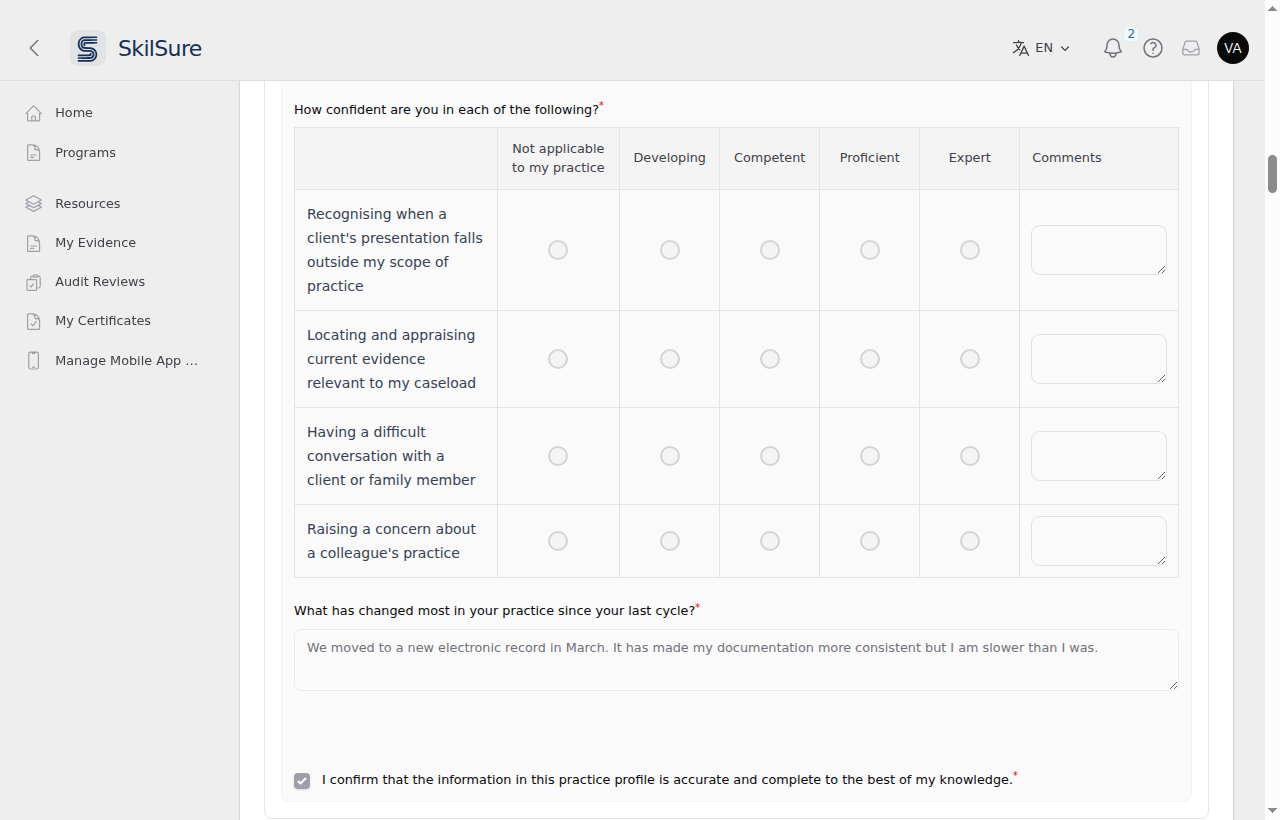Image resolution: width=1280 pixels, height=820 pixels.
Task: Click comments box for difficult conversation row
Action: 1099,456
